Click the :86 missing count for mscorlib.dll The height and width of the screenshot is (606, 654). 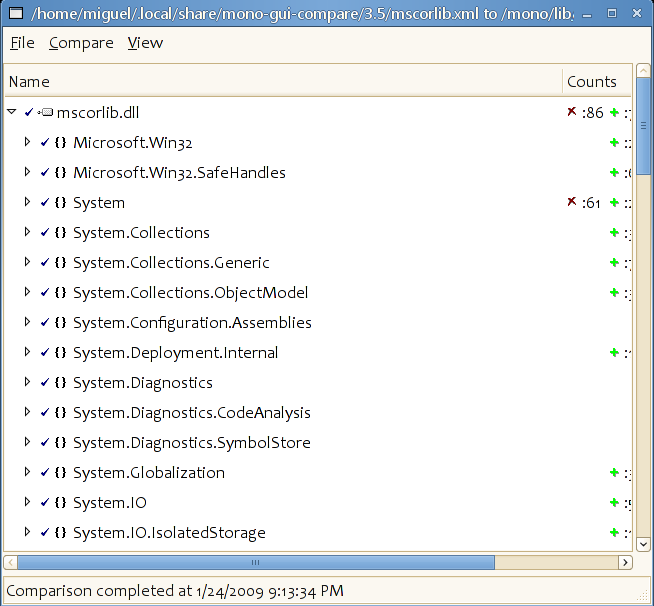(593, 113)
